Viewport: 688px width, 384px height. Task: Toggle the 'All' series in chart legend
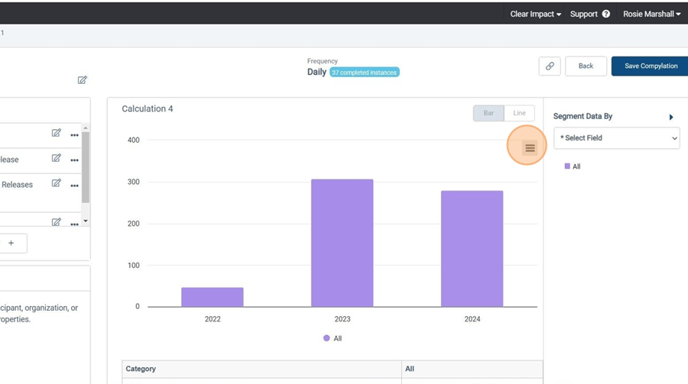tap(332, 338)
